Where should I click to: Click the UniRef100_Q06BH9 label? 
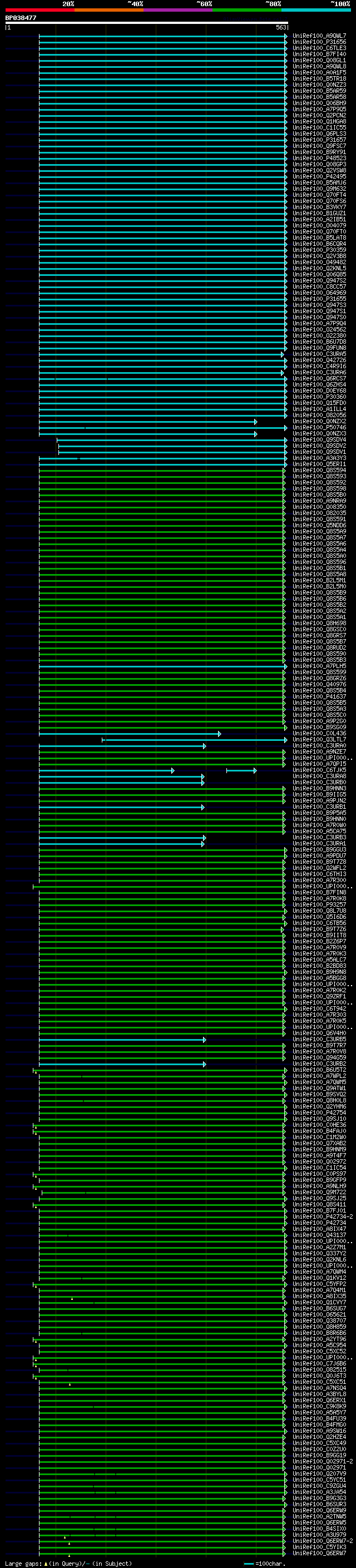(x=319, y=103)
